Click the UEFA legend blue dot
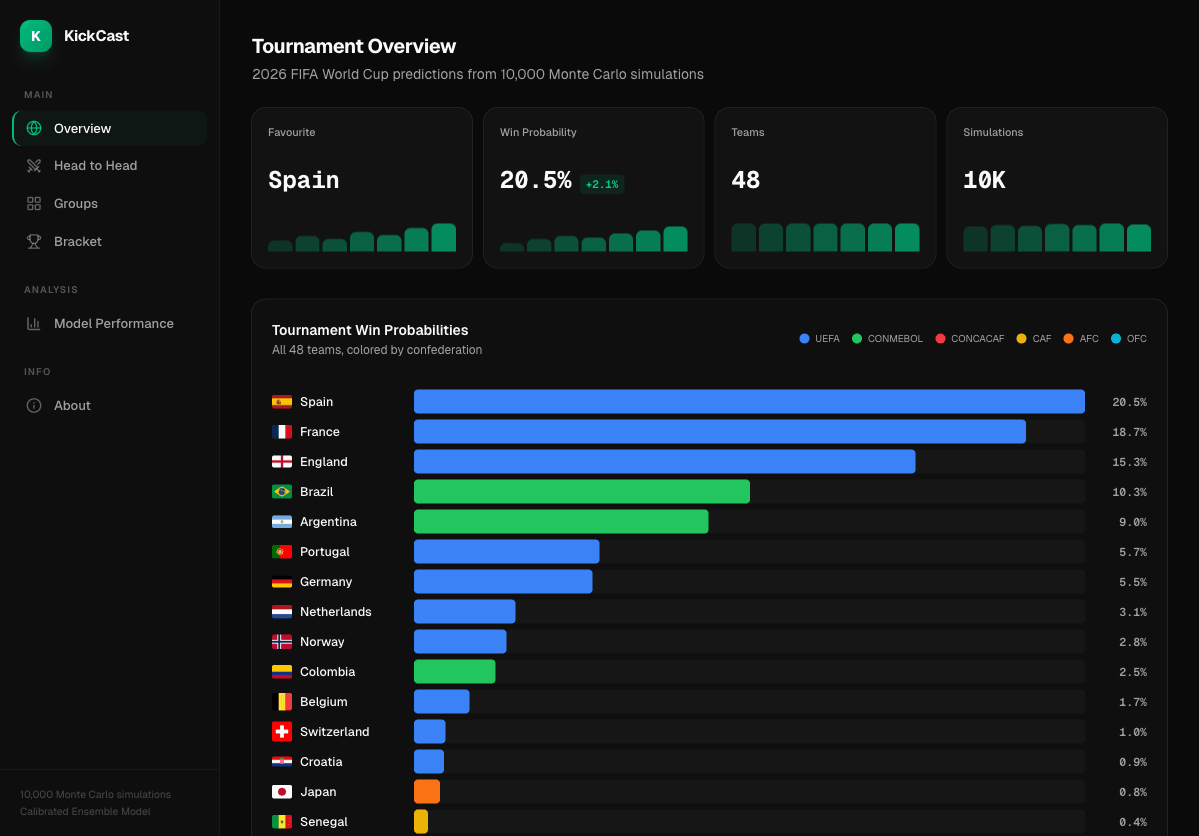This screenshot has height=836, width=1199. (x=804, y=339)
